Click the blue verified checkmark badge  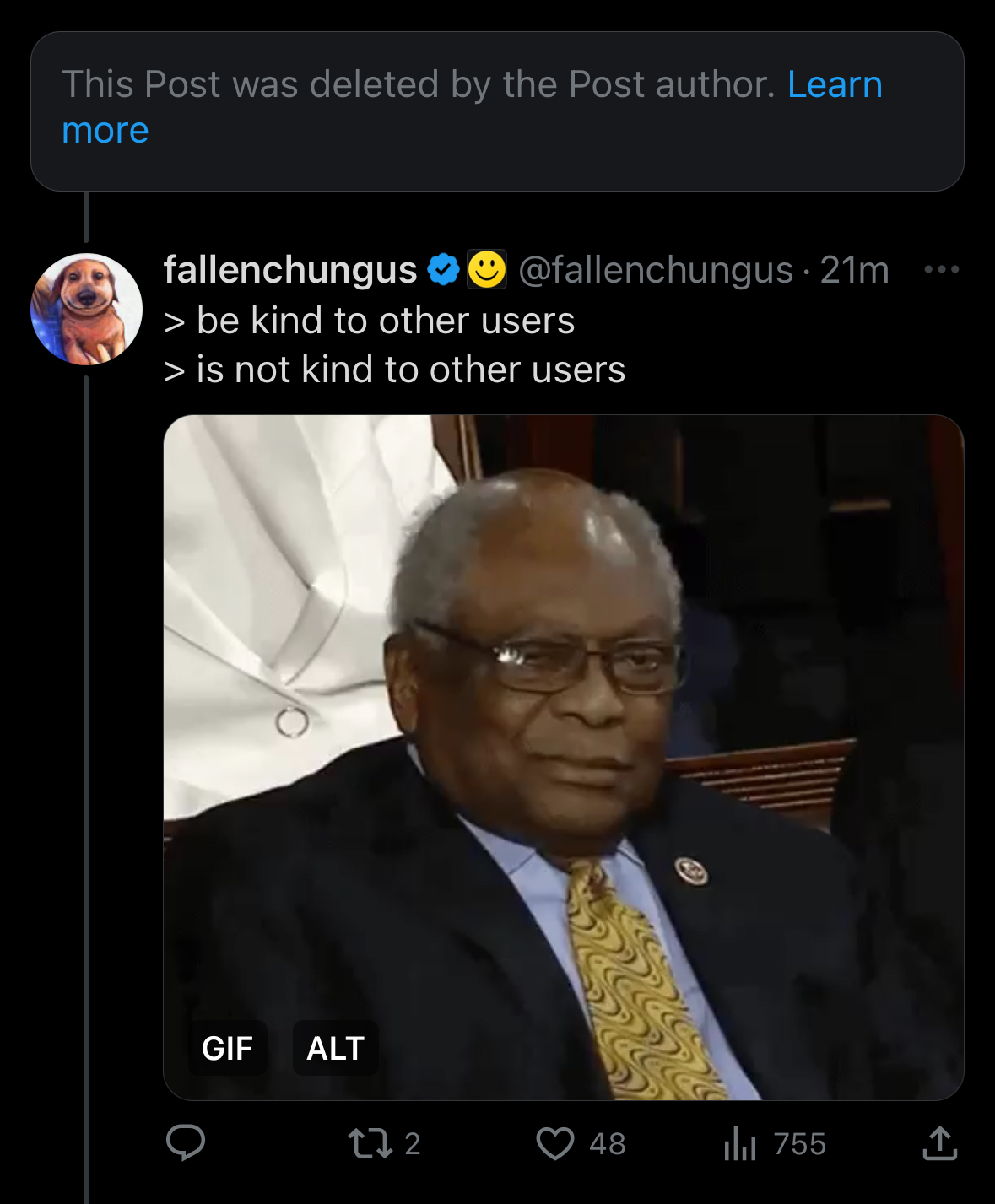(x=443, y=270)
